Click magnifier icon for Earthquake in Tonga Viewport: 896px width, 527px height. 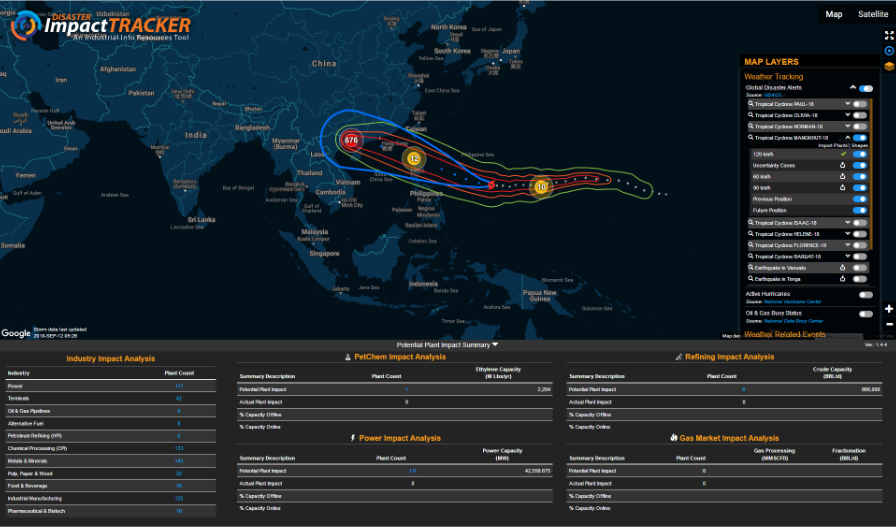(x=751, y=278)
